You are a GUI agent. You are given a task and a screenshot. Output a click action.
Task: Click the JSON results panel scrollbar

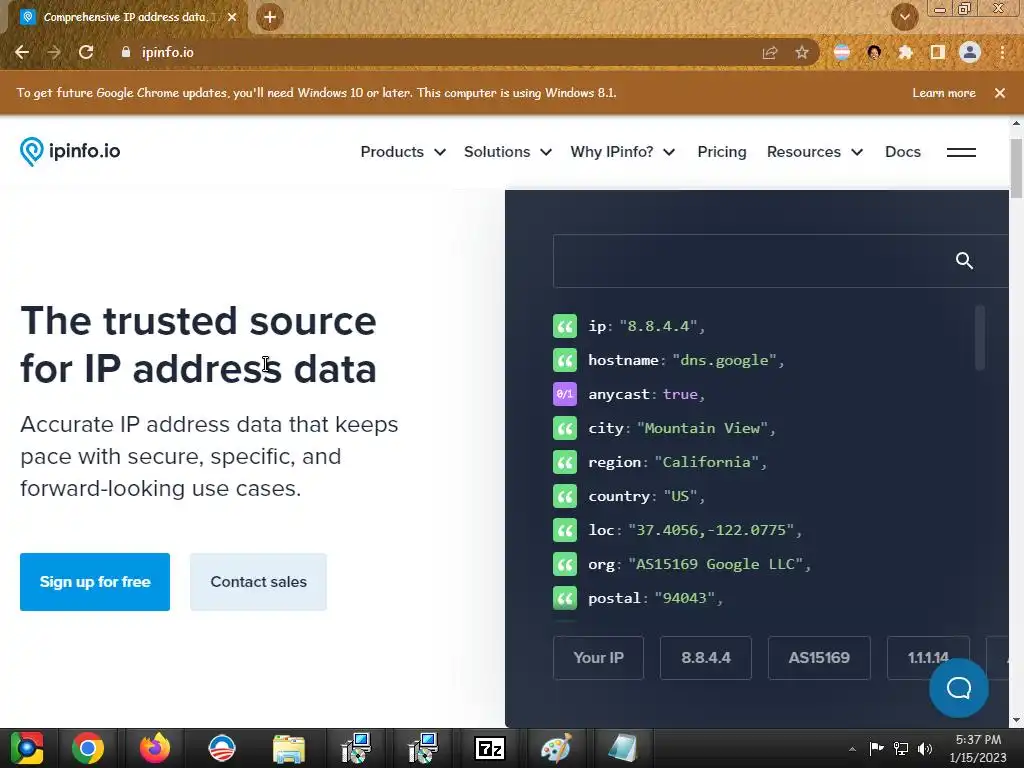coord(980,337)
